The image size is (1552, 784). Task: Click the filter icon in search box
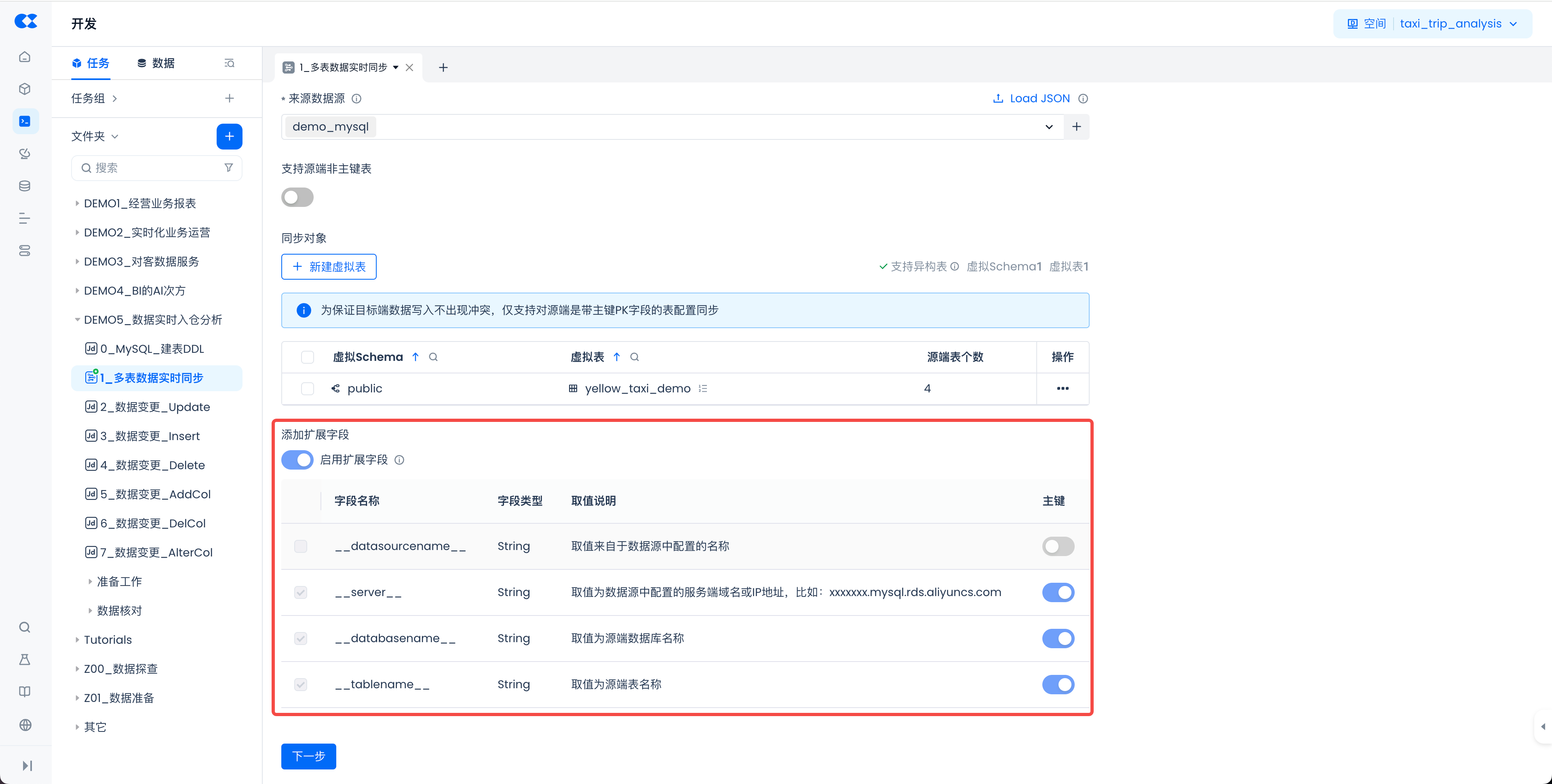click(228, 168)
